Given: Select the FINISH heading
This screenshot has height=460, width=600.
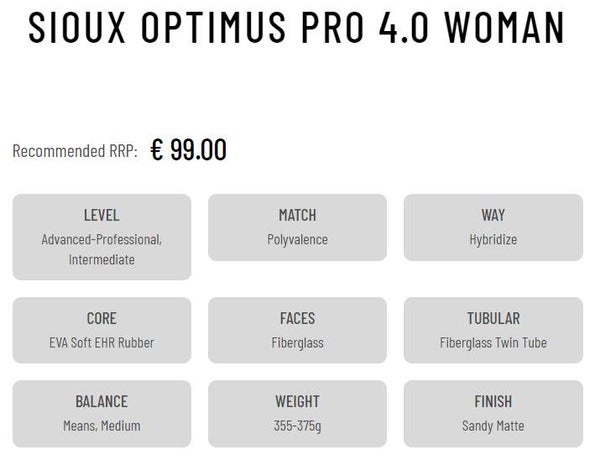Looking at the screenshot, I should pyautogui.click(x=493, y=402).
